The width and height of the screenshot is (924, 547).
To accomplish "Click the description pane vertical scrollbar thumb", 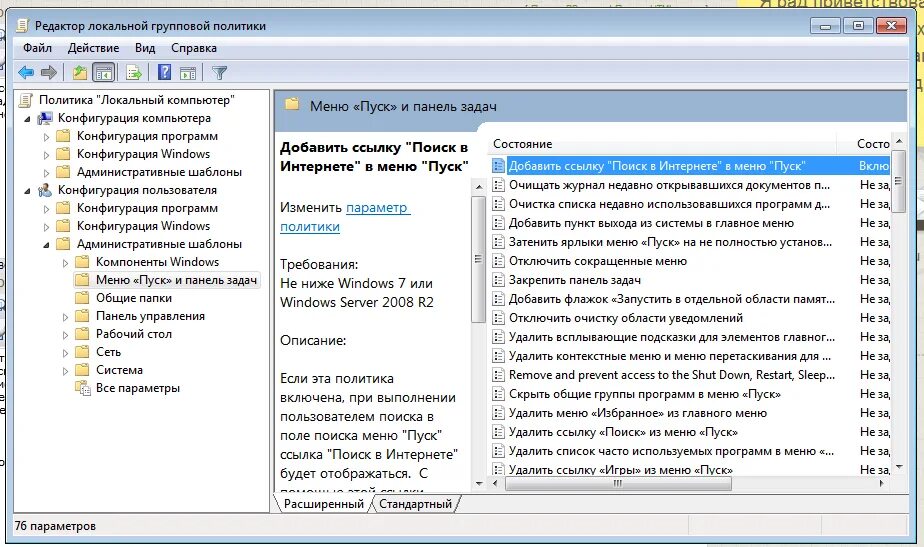I will 478,259.
